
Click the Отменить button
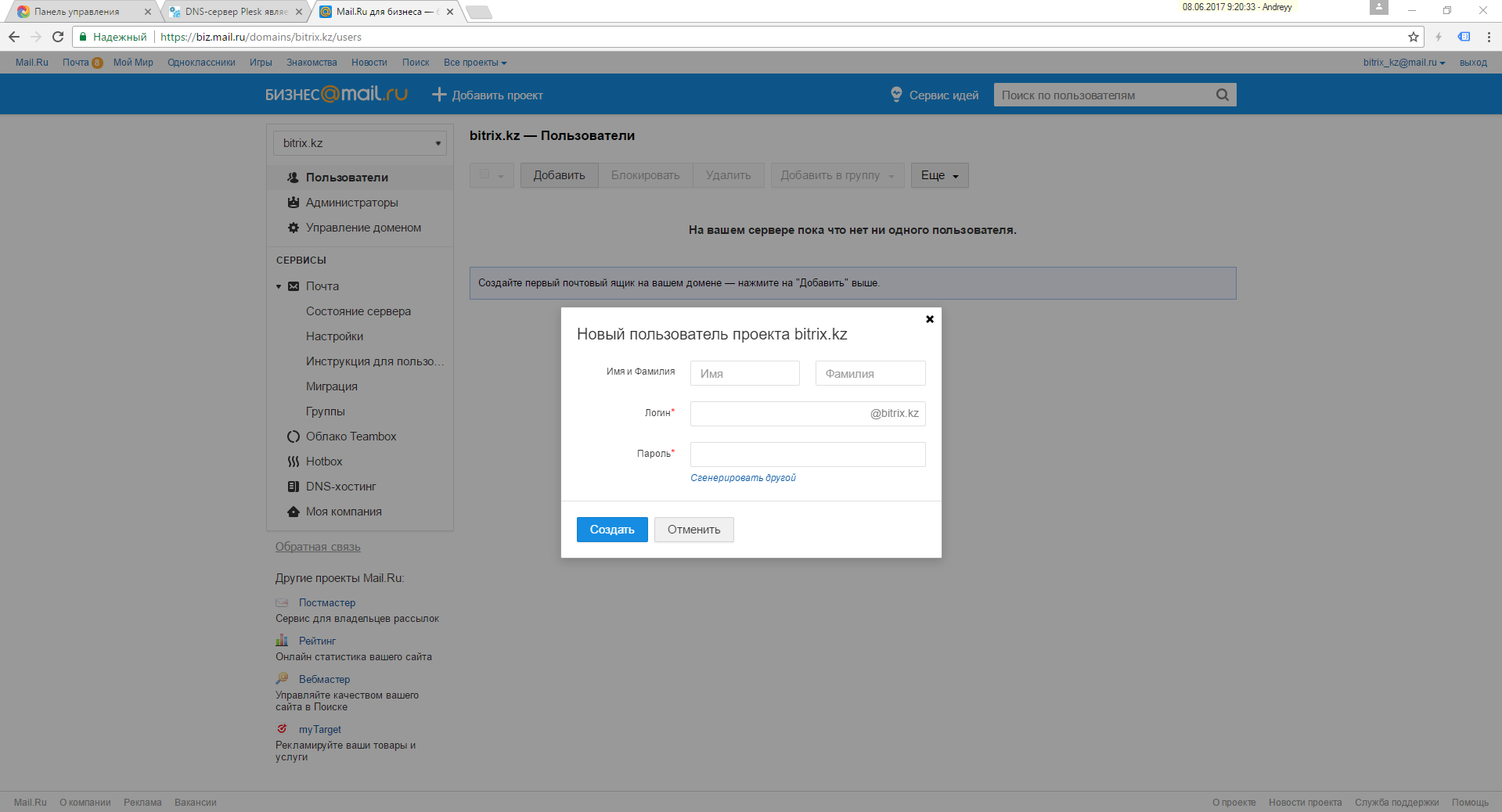(x=693, y=530)
